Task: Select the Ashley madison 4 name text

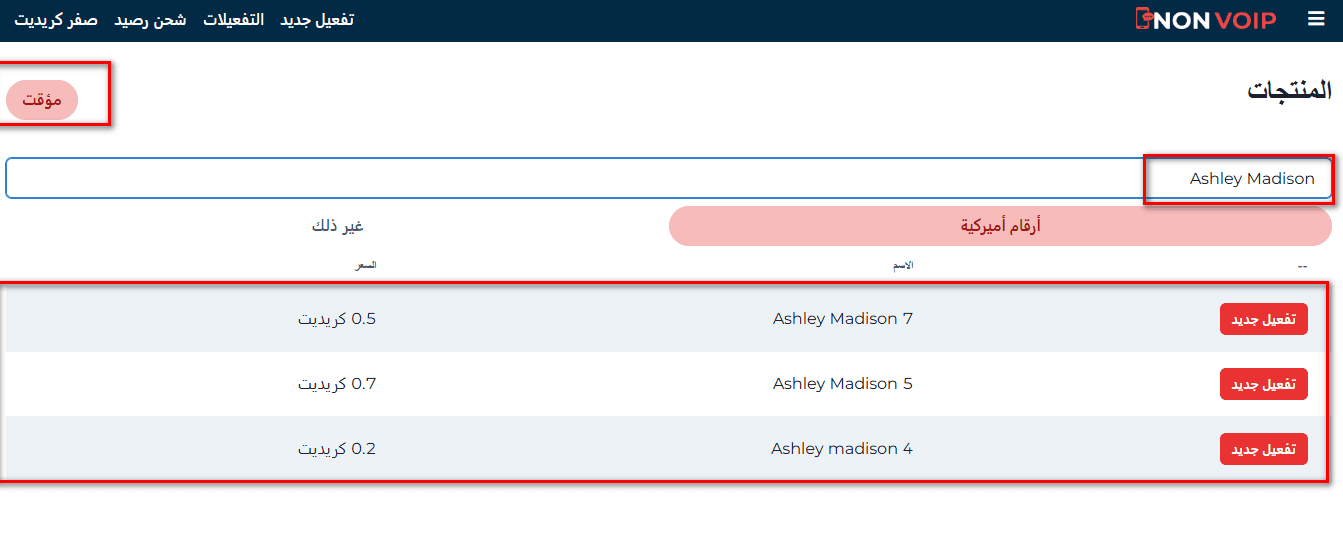Action: click(842, 449)
